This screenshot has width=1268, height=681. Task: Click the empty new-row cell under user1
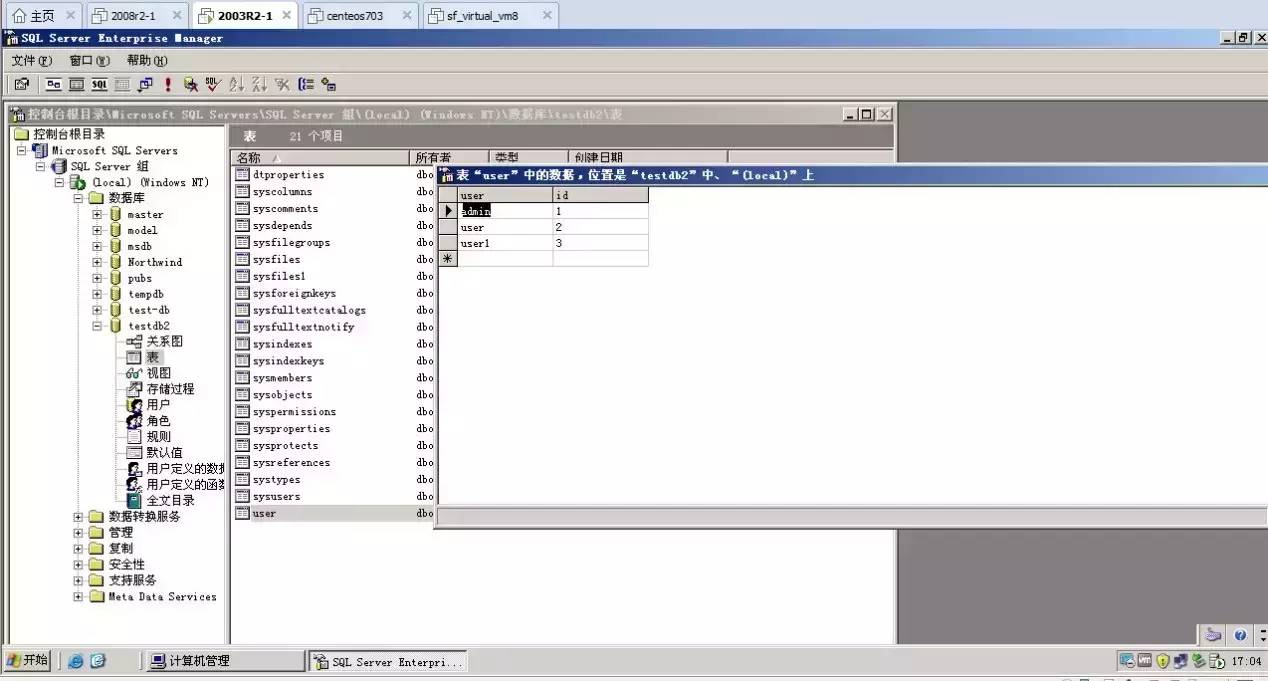point(505,259)
